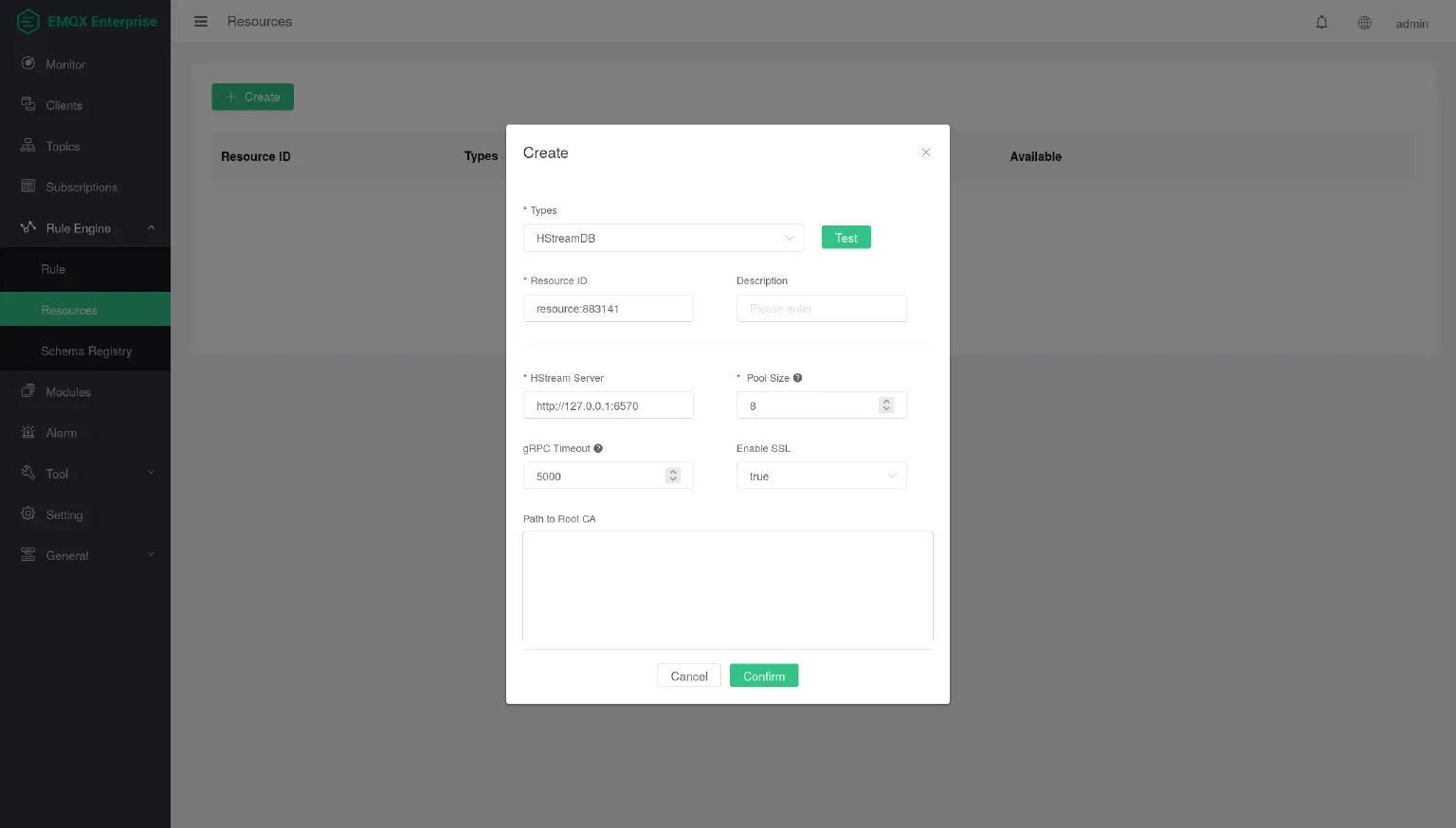Test the HStreamDB connection
Viewport: 1456px width, 828px height.
click(846, 237)
